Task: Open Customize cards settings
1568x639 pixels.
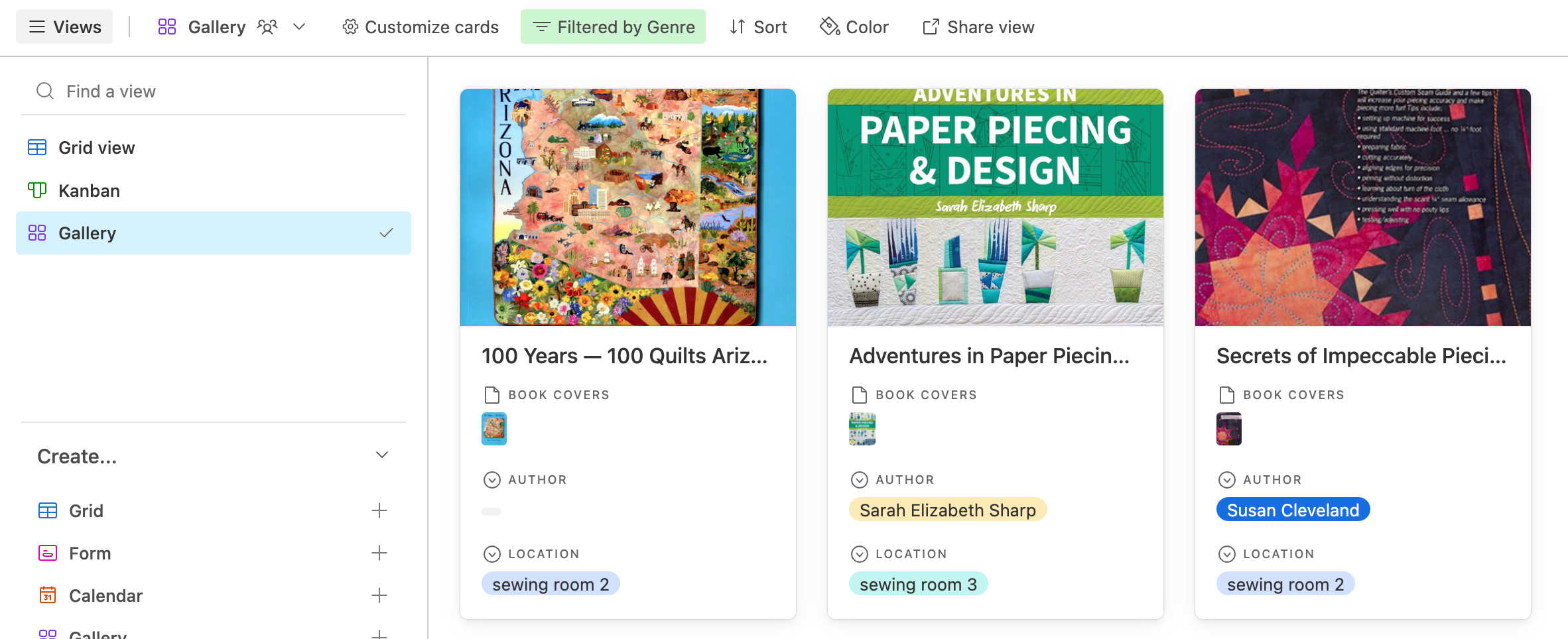Action: [420, 27]
